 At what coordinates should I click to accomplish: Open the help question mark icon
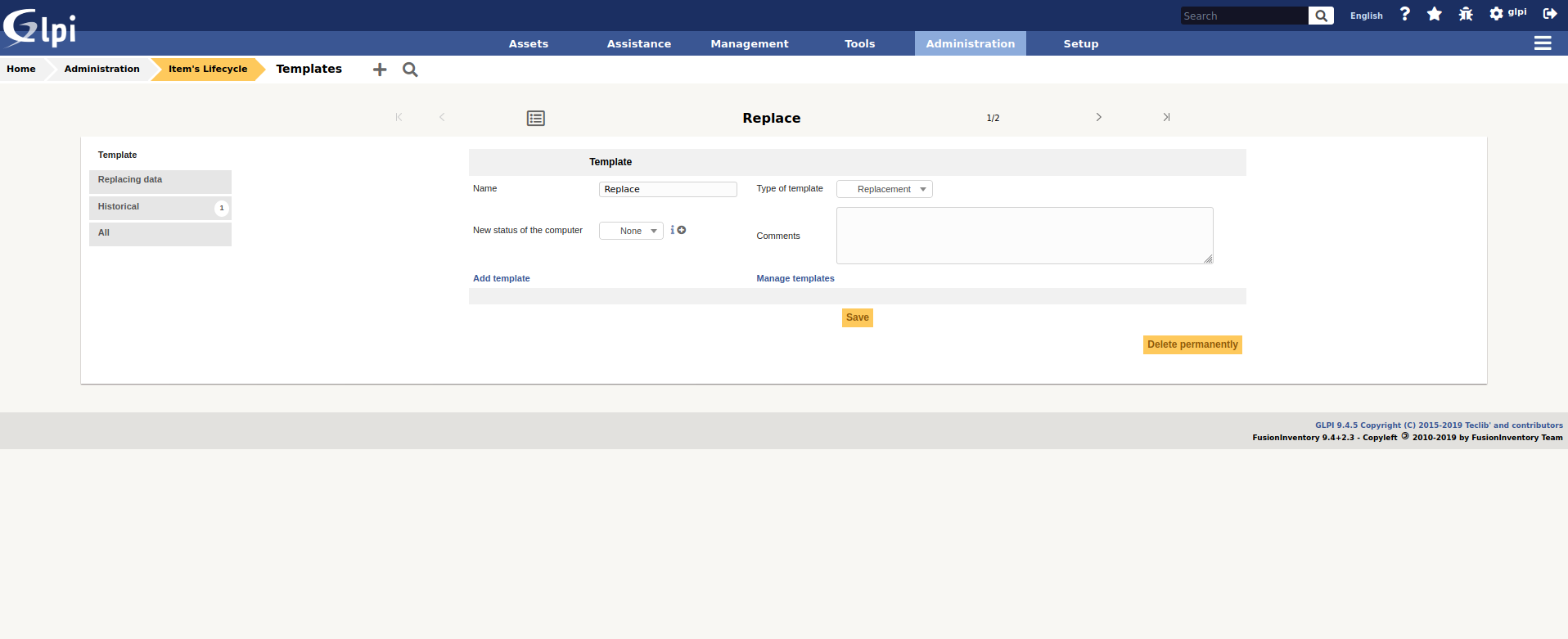pyautogui.click(x=1405, y=14)
